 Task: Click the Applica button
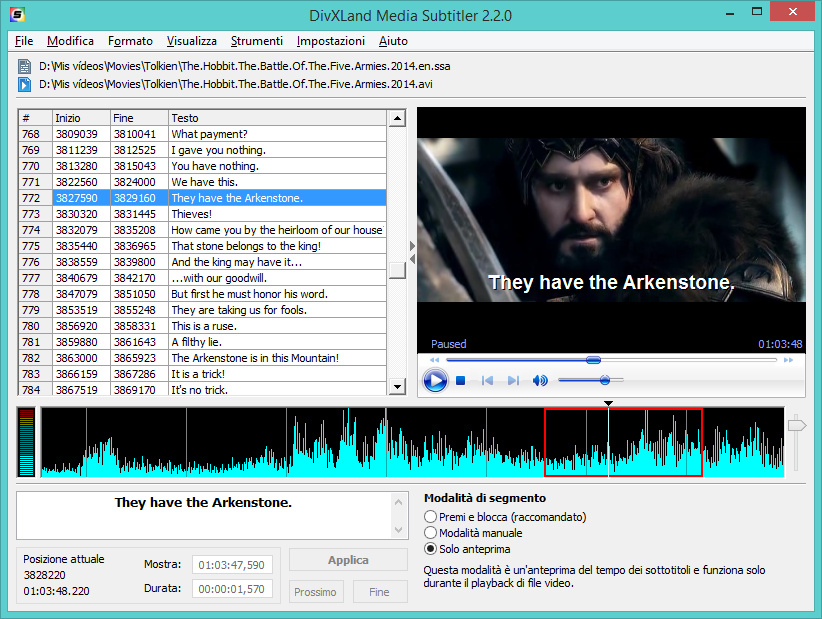pos(348,560)
